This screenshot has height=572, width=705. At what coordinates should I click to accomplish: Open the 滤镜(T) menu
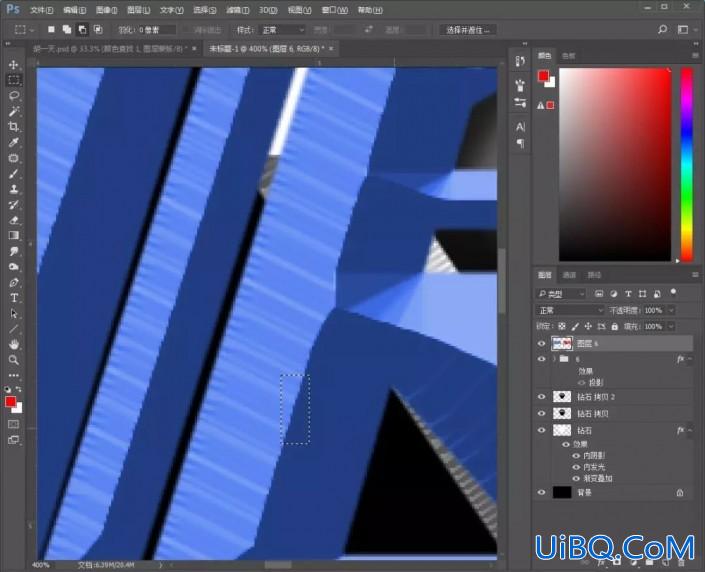tap(237, 10)
